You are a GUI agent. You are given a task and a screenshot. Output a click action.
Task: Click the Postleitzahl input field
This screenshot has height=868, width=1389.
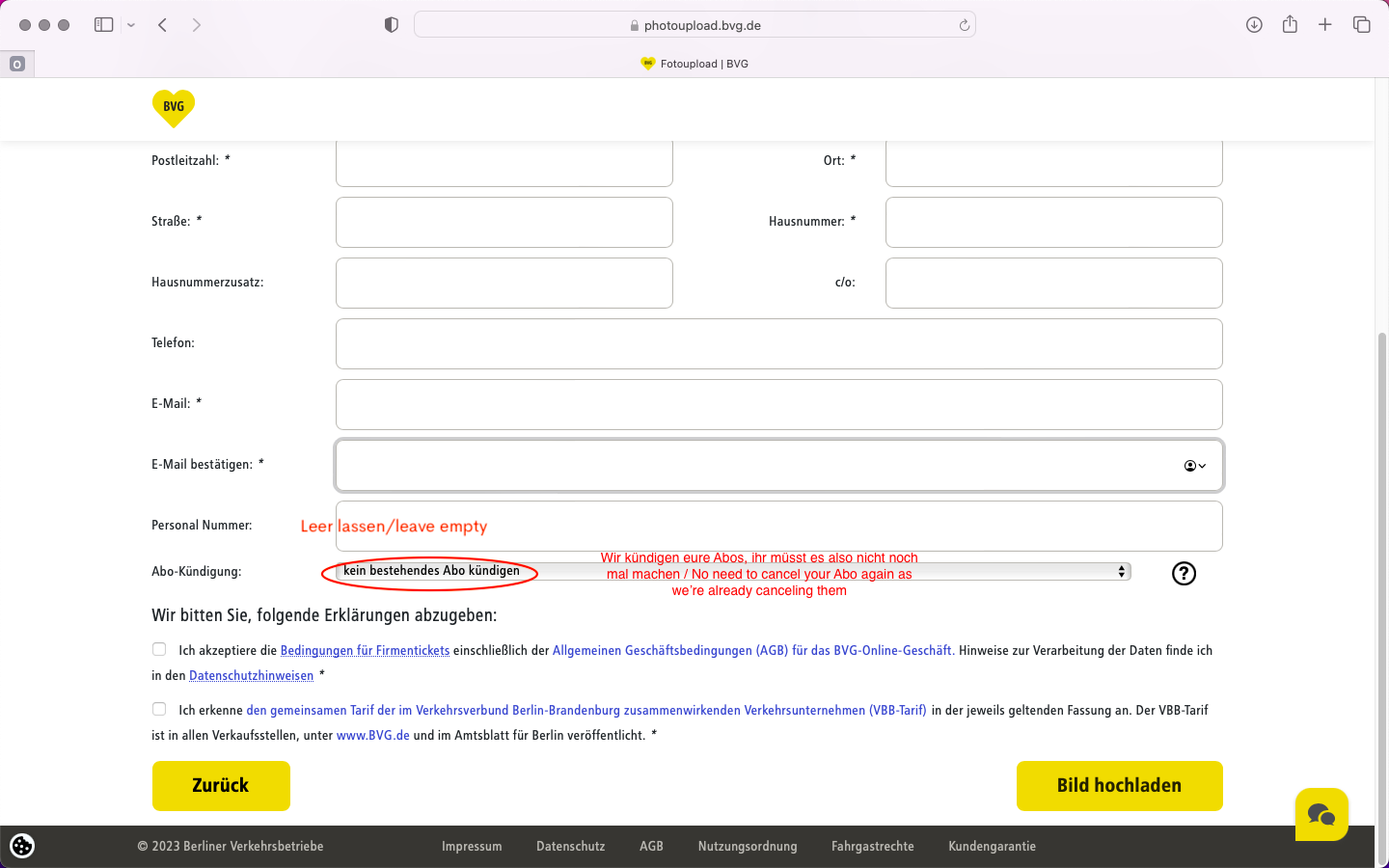click(x=504, y=162)
